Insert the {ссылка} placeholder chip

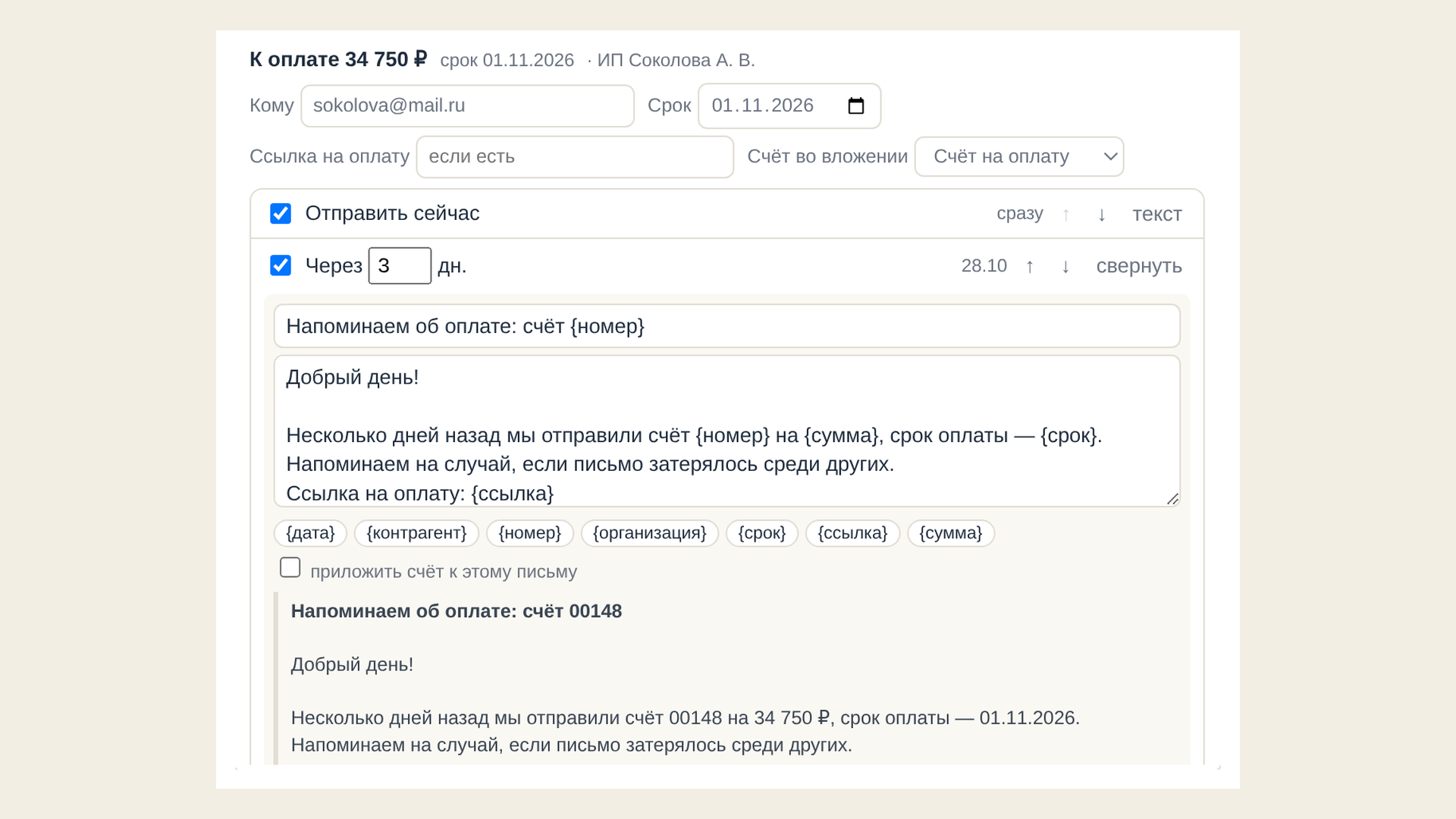coord(852,533)
